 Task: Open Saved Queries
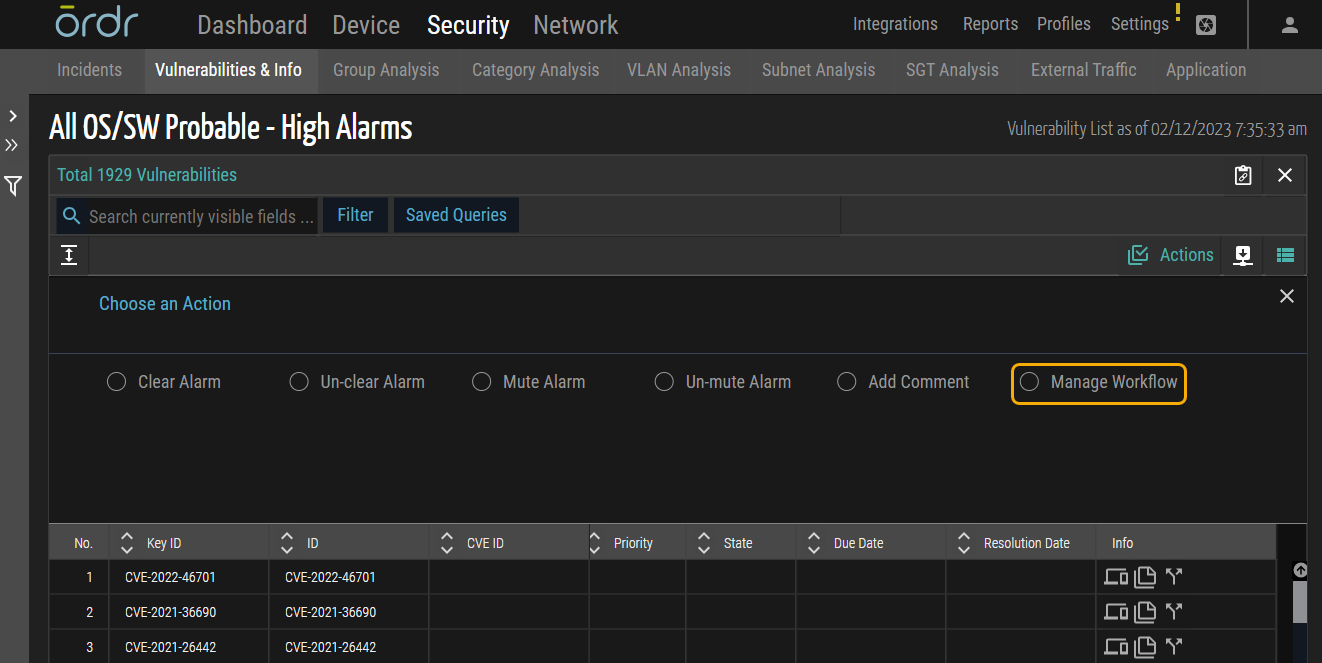(x=456, y=215)
